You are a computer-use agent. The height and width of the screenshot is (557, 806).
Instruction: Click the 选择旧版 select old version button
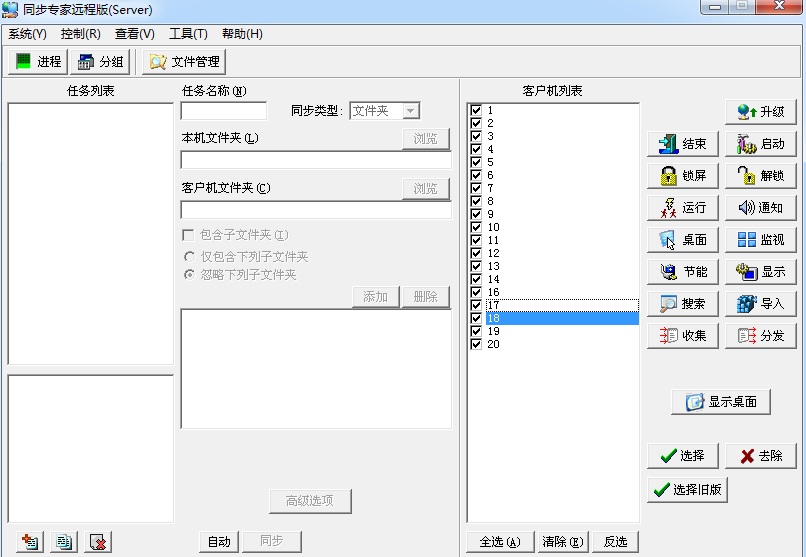coord(687,490)
